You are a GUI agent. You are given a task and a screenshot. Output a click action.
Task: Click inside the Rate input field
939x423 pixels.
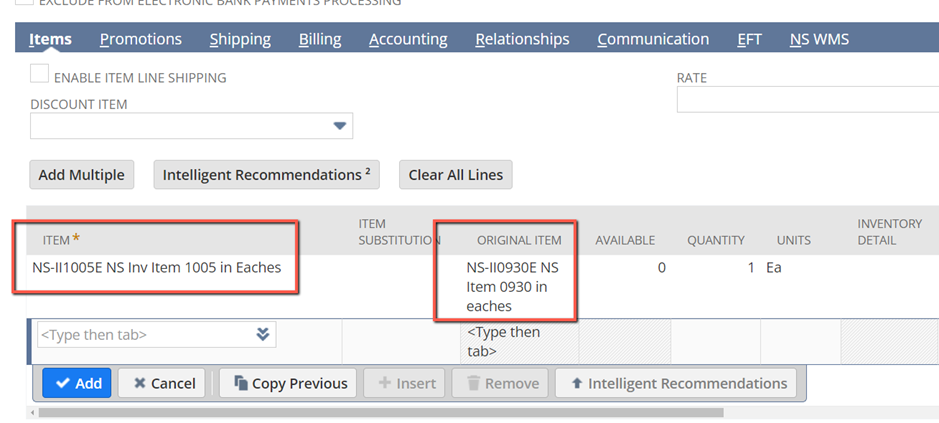806,100
